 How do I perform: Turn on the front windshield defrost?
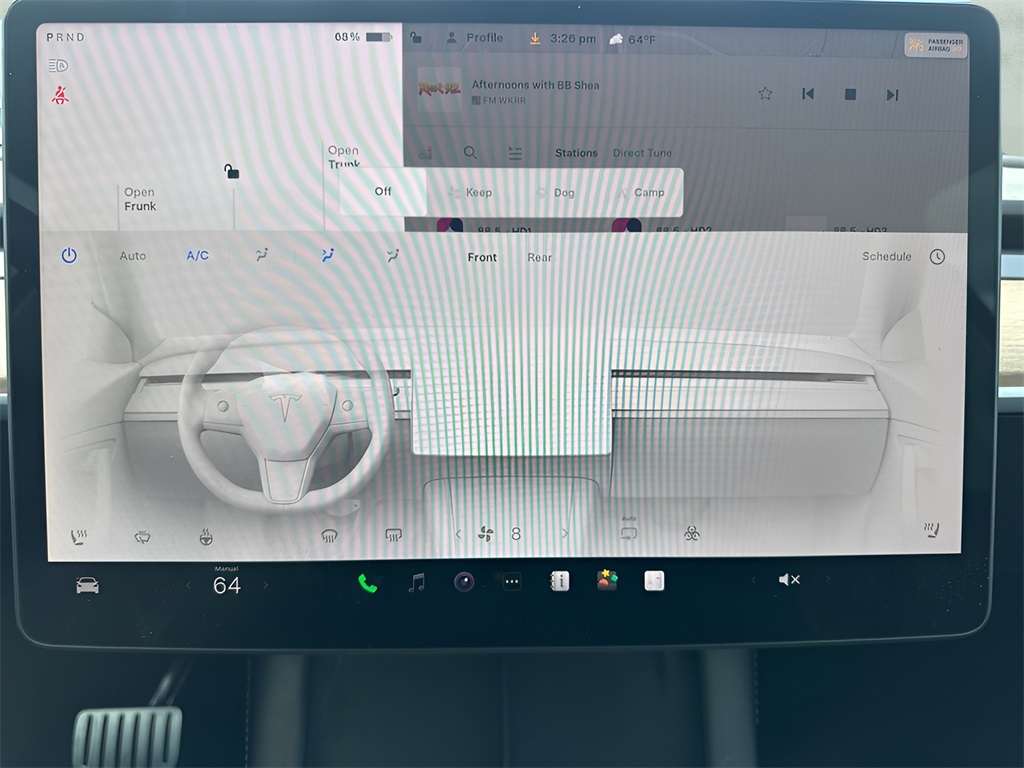click(x=329, y=537)
